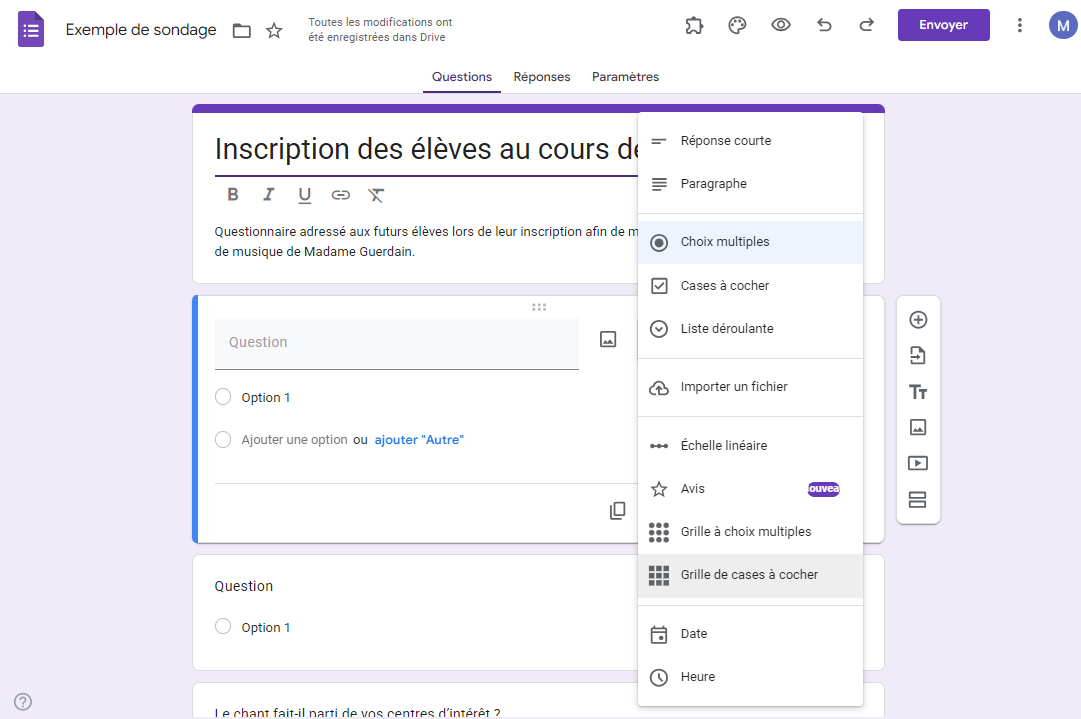1081x719 pixels.
Task: Click the Envoyer button
Action: [x=943, y=24]
